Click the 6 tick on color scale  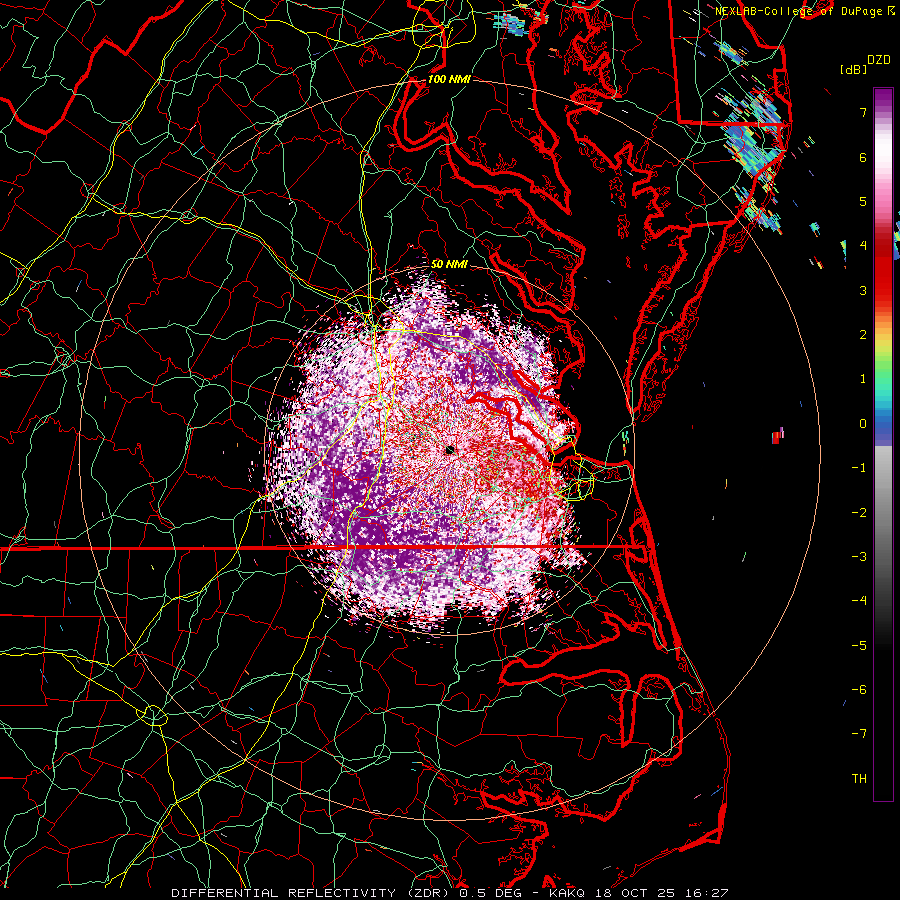coord(863,157)
